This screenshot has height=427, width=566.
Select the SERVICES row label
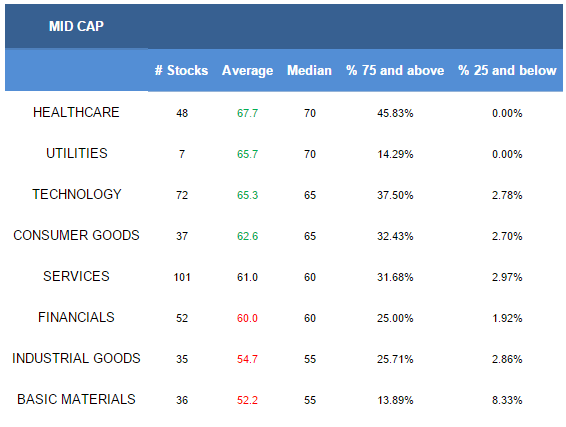pos(76,276)
